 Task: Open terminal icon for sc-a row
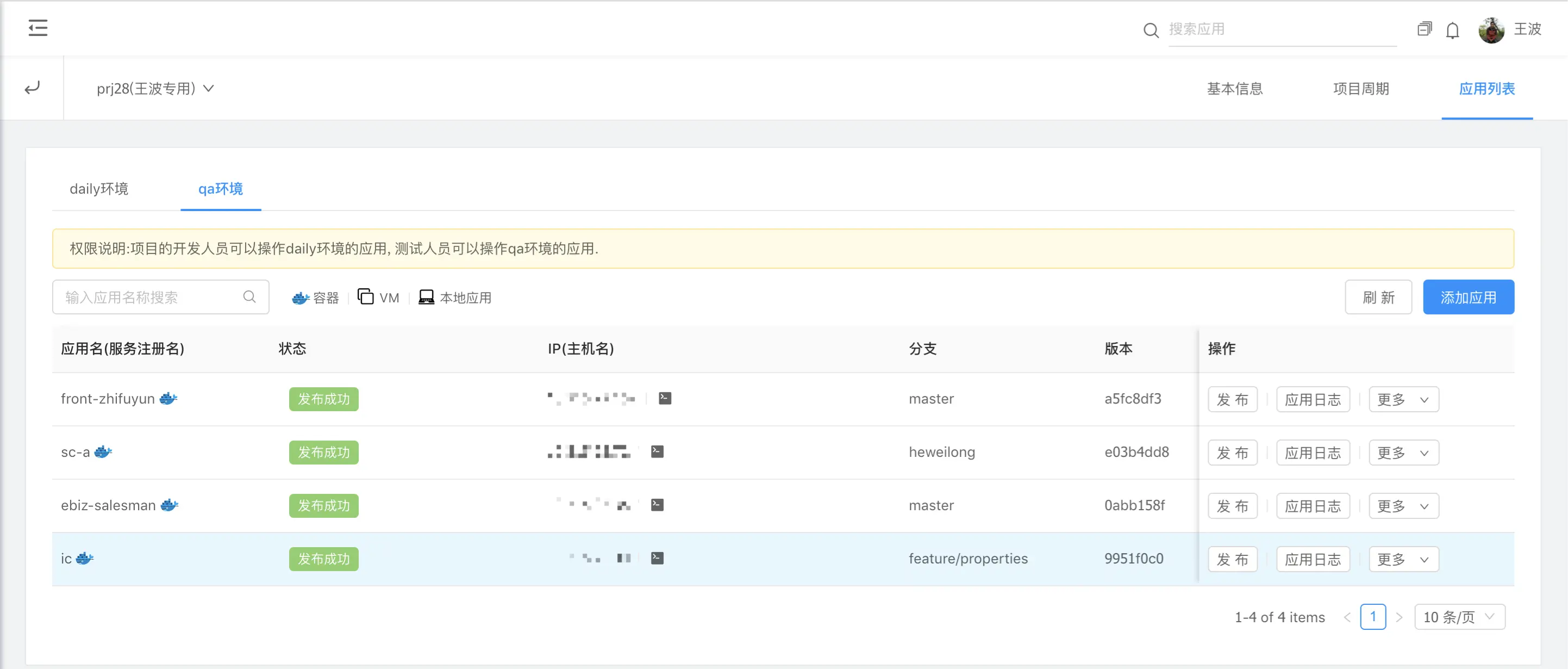[657, 451]
